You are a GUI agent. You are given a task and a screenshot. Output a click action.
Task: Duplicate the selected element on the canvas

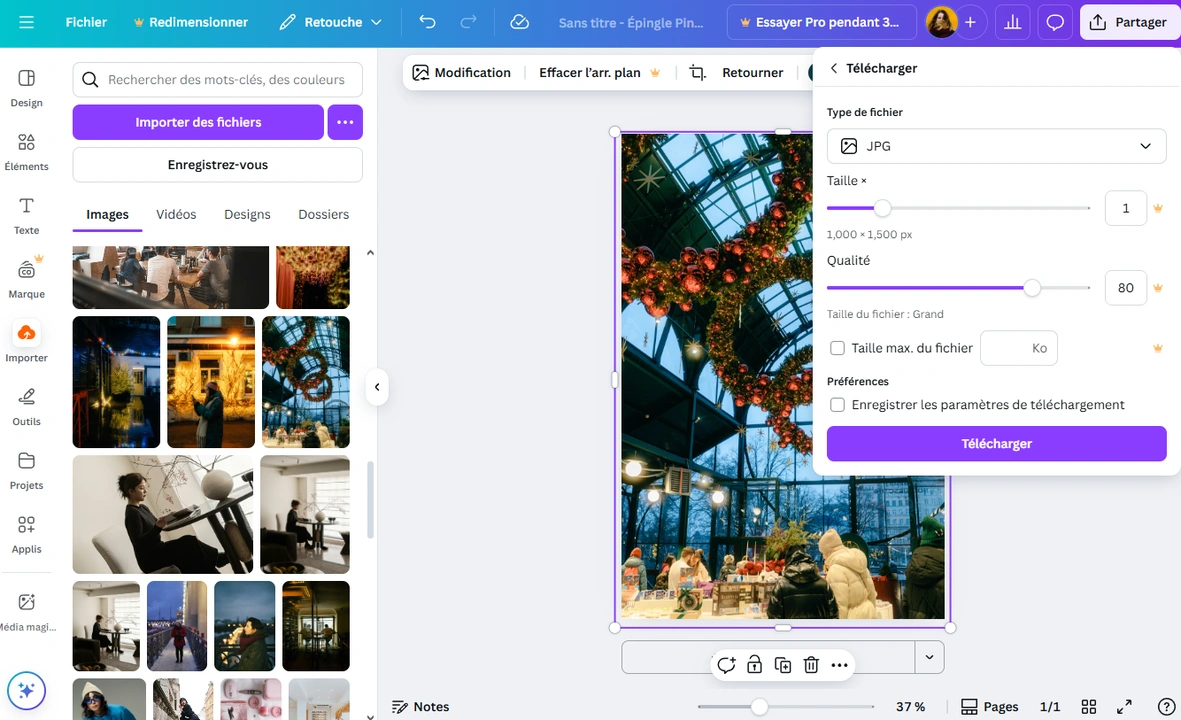[x=782, y=664]
